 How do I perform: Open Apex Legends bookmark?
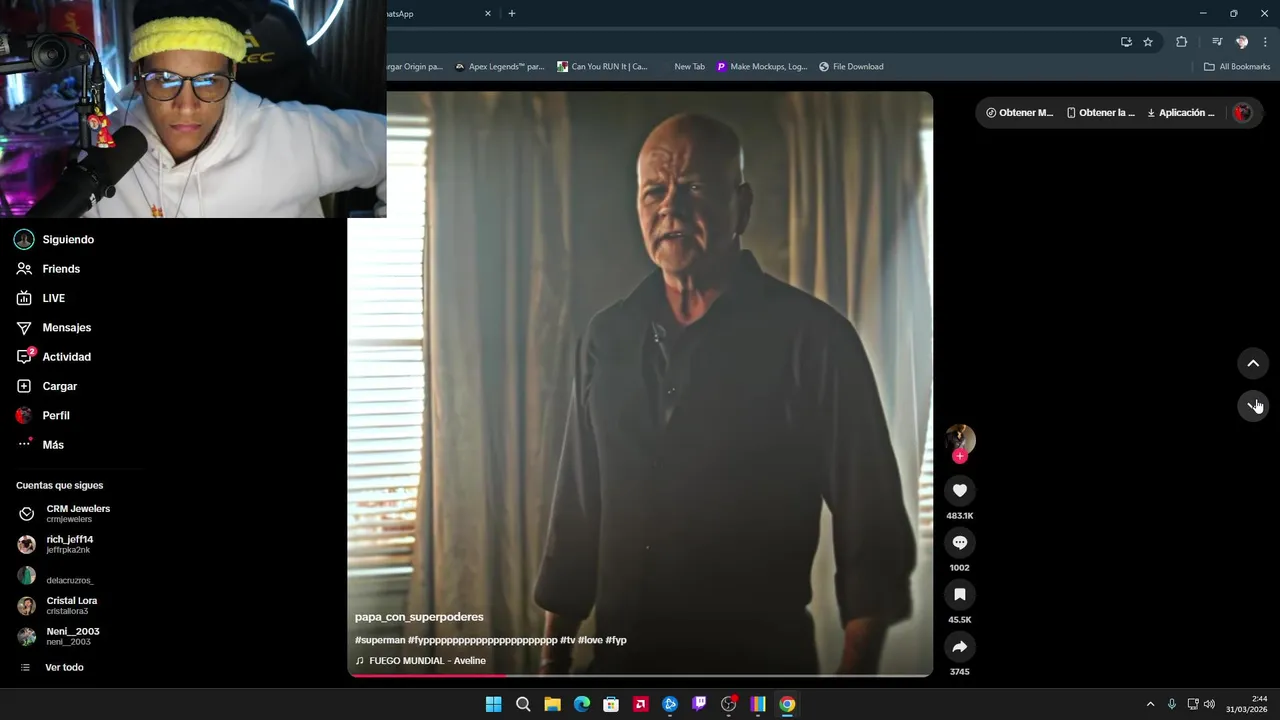tap(499, 67)
